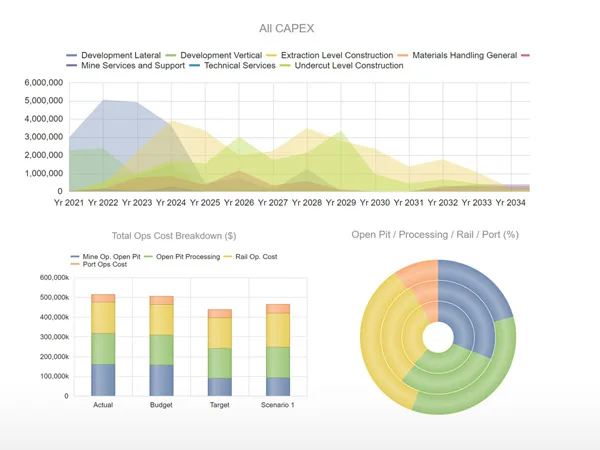The height and width of the screenshot is (450, 600).
Task: Click the 'Yr 2032' axis label
Action: tap(443, 203)
